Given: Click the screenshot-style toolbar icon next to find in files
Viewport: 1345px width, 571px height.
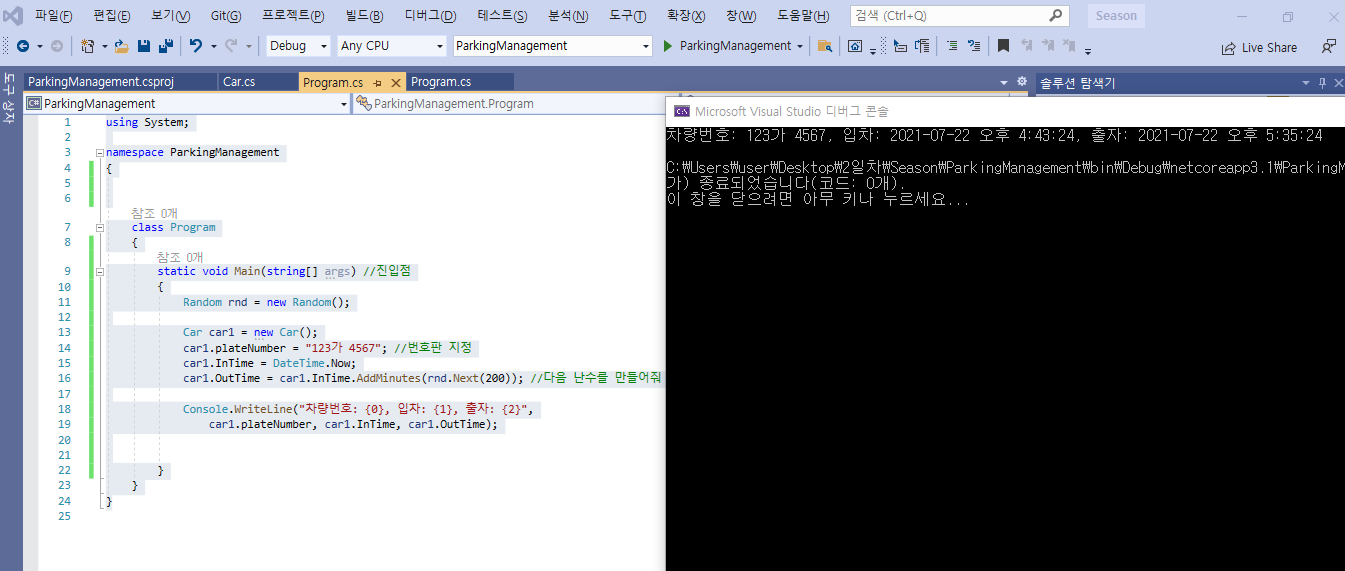Looking at the screenshot, I should (x=856, y=46).
